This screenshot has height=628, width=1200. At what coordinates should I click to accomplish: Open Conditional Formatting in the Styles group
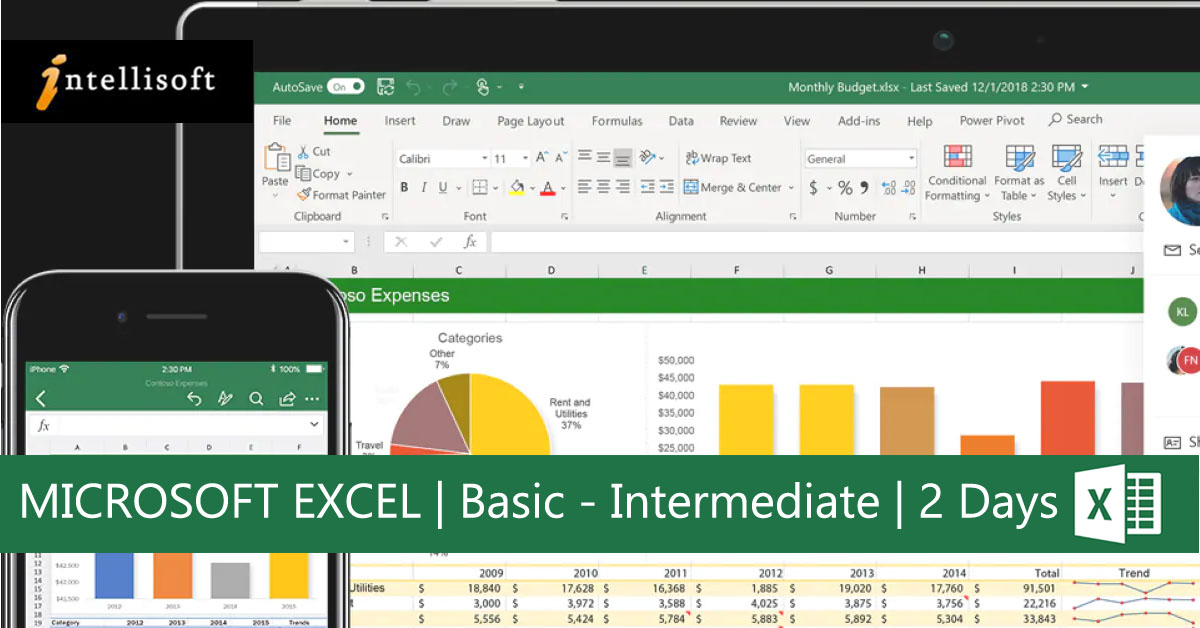[957, 172]
